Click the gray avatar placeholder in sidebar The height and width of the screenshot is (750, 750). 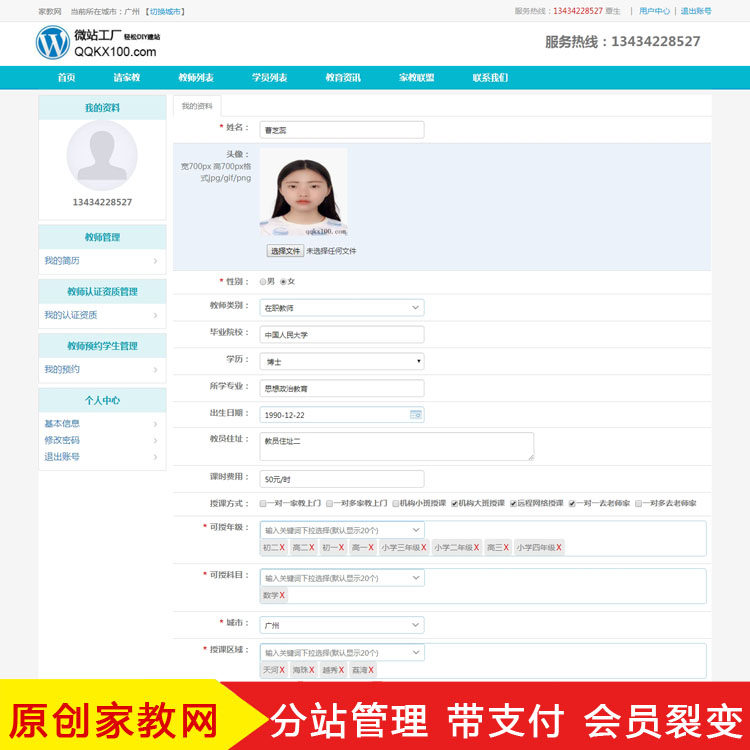point(102,155)
